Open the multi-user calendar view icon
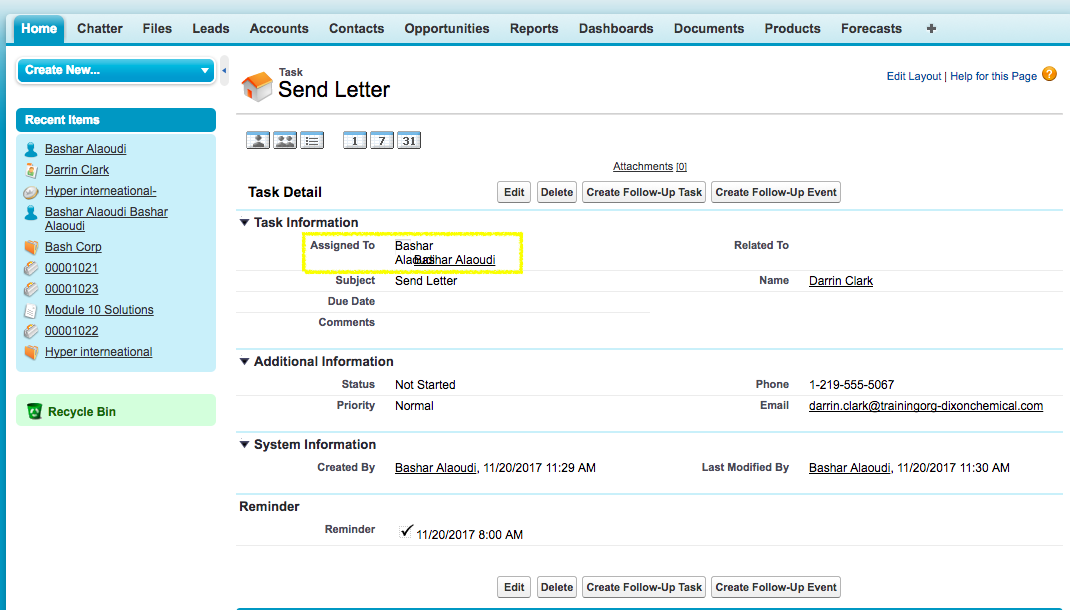This screenshot has height=610, width=1070. pos(285,141)
